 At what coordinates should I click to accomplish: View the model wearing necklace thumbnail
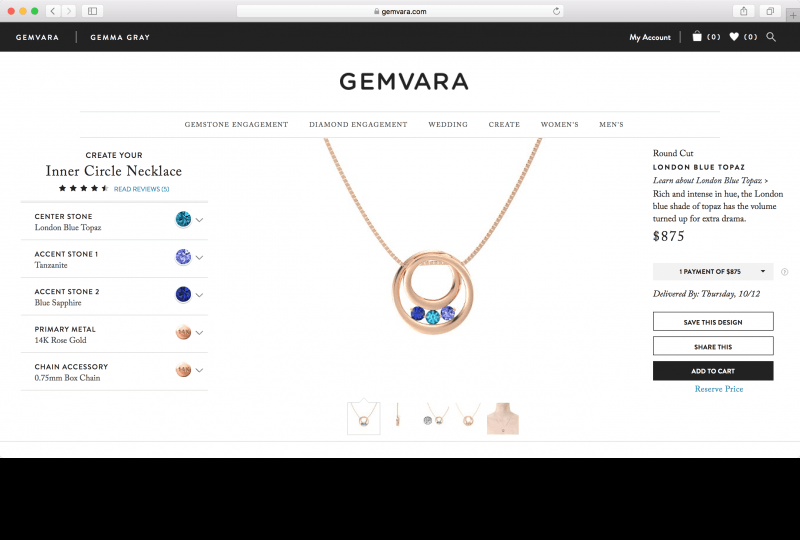click(503, 419)
